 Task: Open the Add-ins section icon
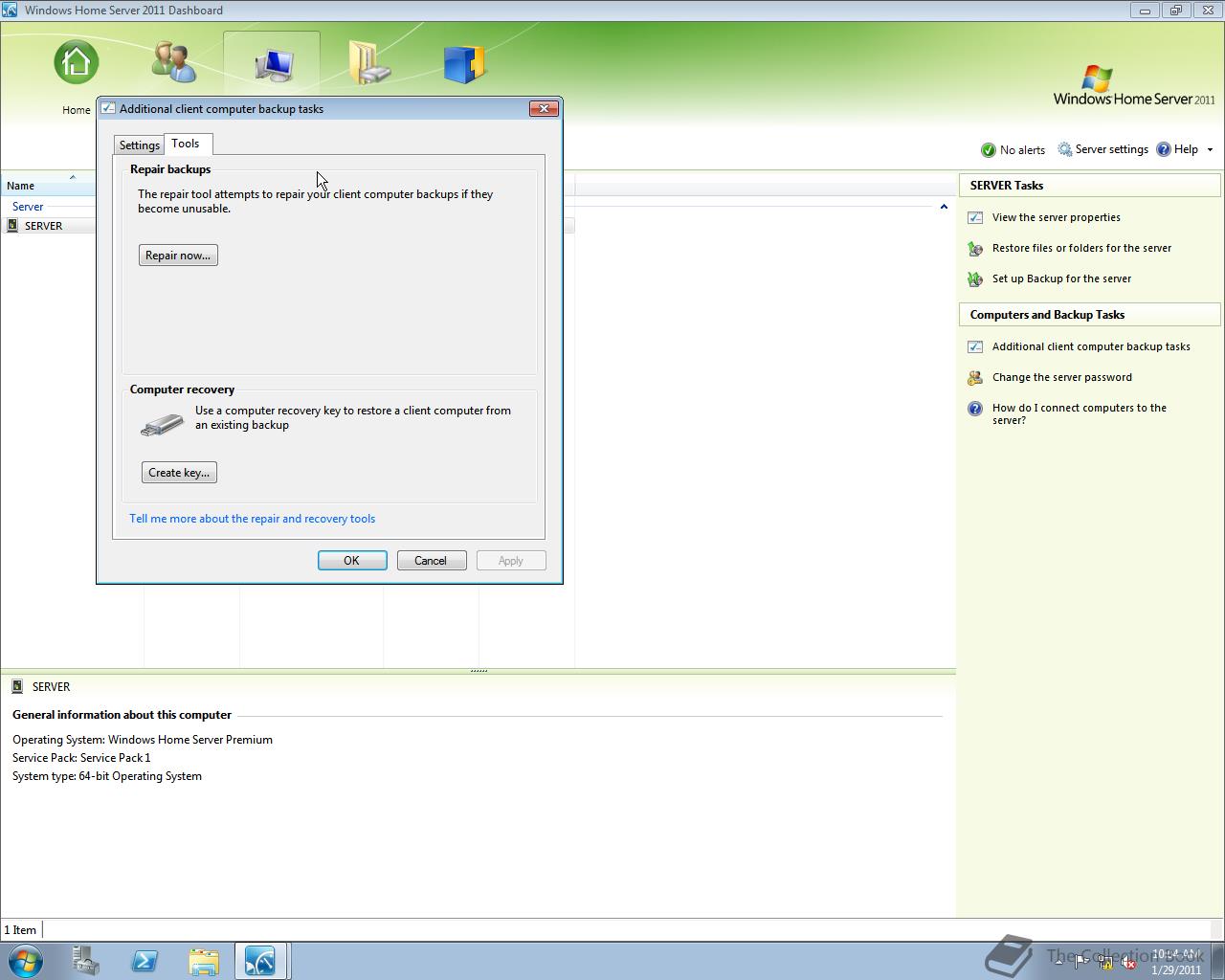[x=465, y=63]
